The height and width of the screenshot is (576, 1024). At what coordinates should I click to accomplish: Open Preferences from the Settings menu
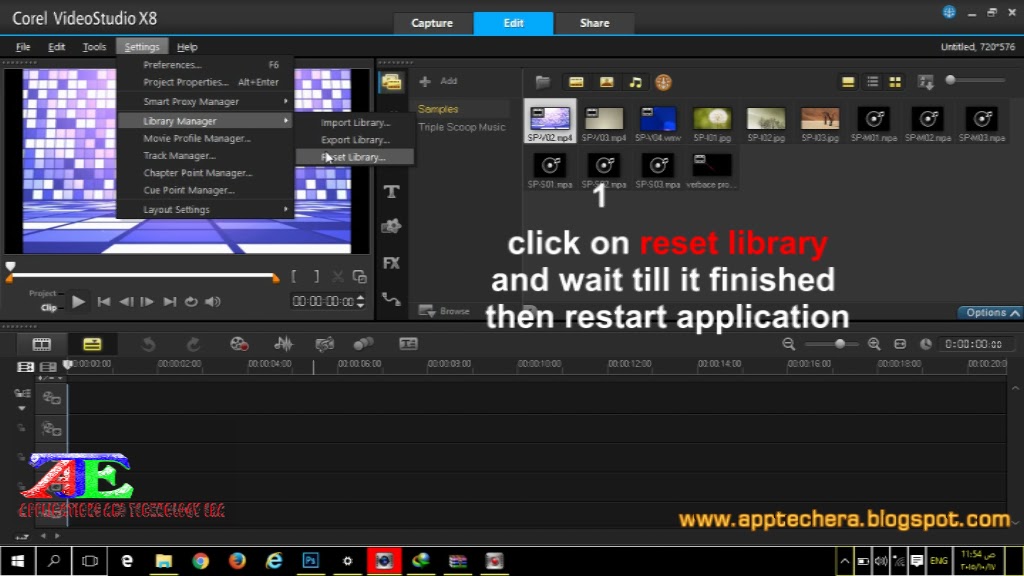click(206, 65)
